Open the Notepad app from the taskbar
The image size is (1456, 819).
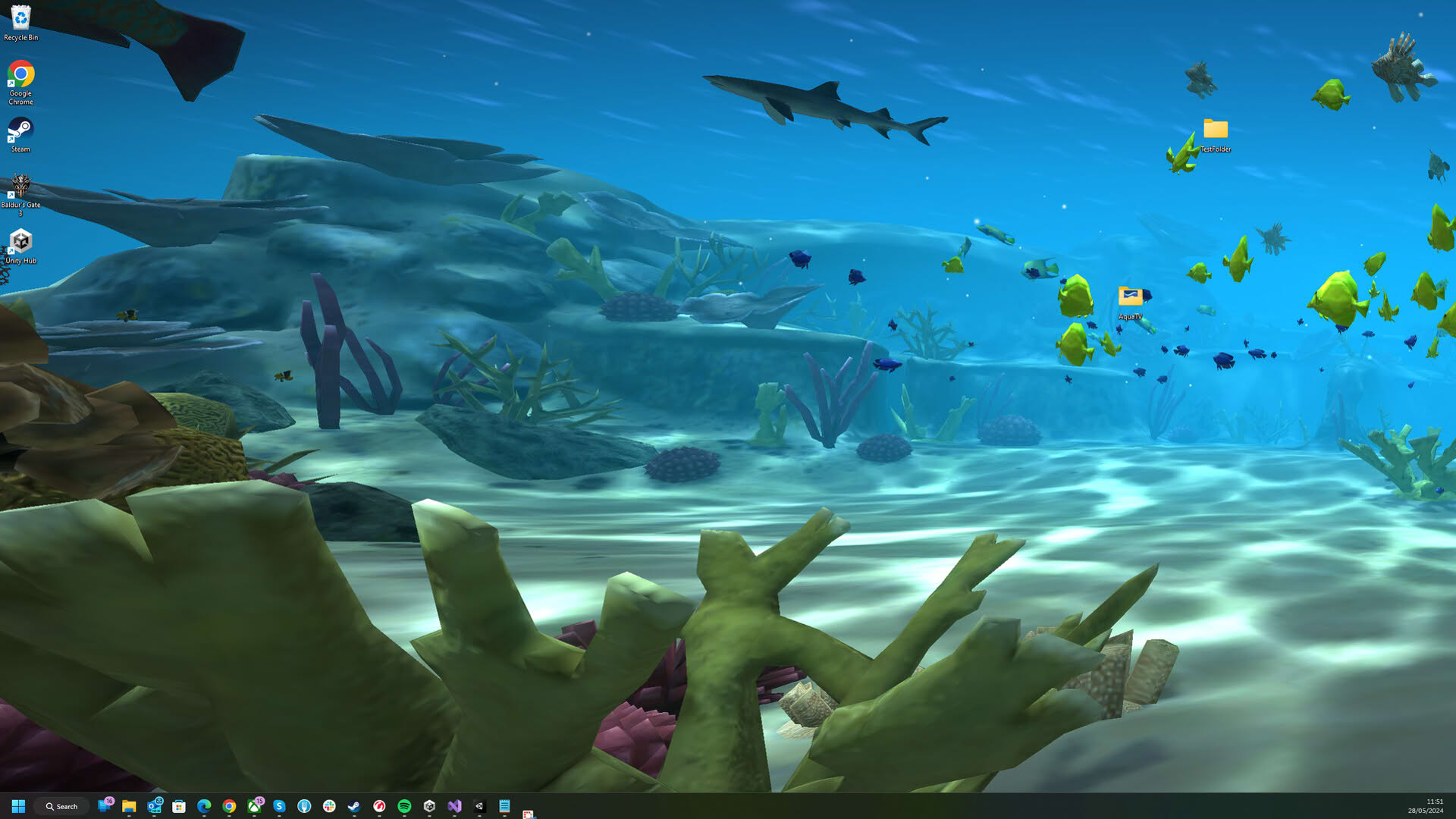tap(504, 806)
